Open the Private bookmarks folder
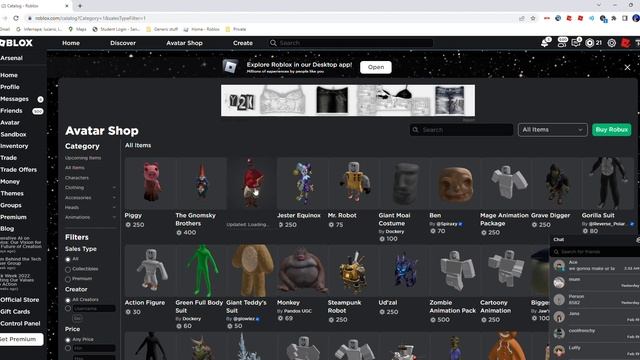Viewport: 640px width, 360px height. click(236, 29)
